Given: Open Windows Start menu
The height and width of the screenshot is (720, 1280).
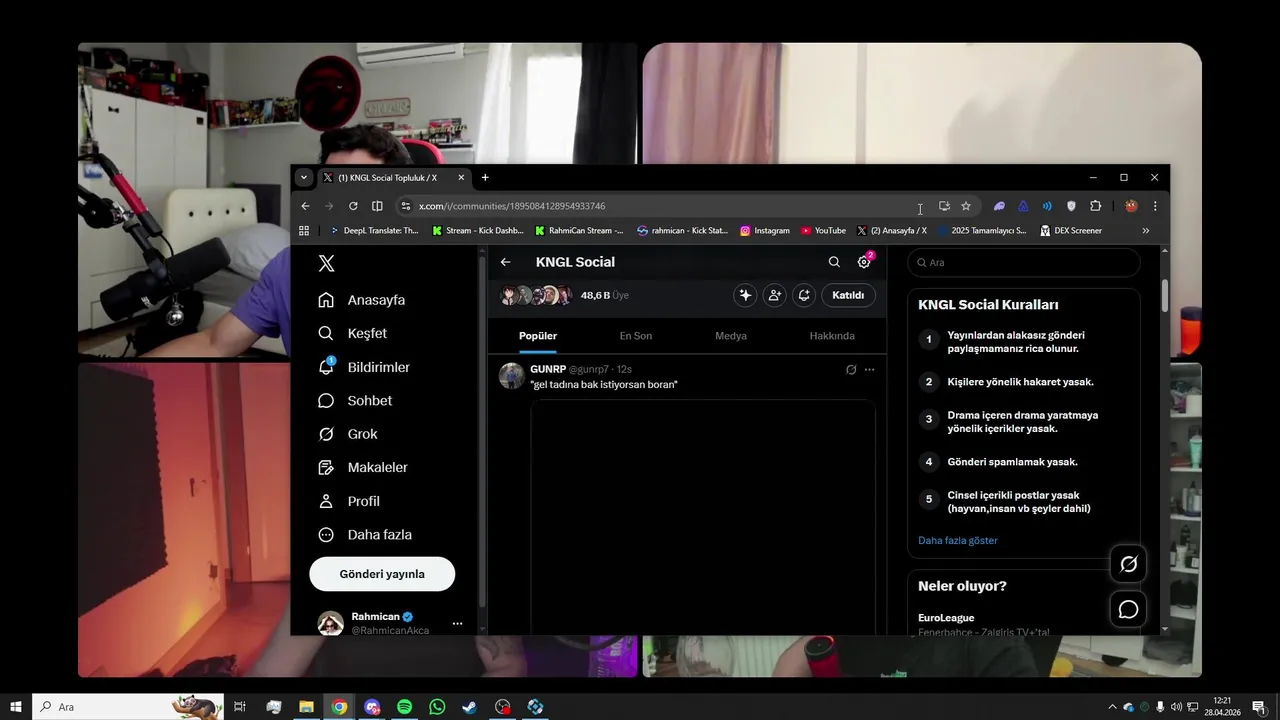Looking at the screenshot, I should click(x=16, y=707).
